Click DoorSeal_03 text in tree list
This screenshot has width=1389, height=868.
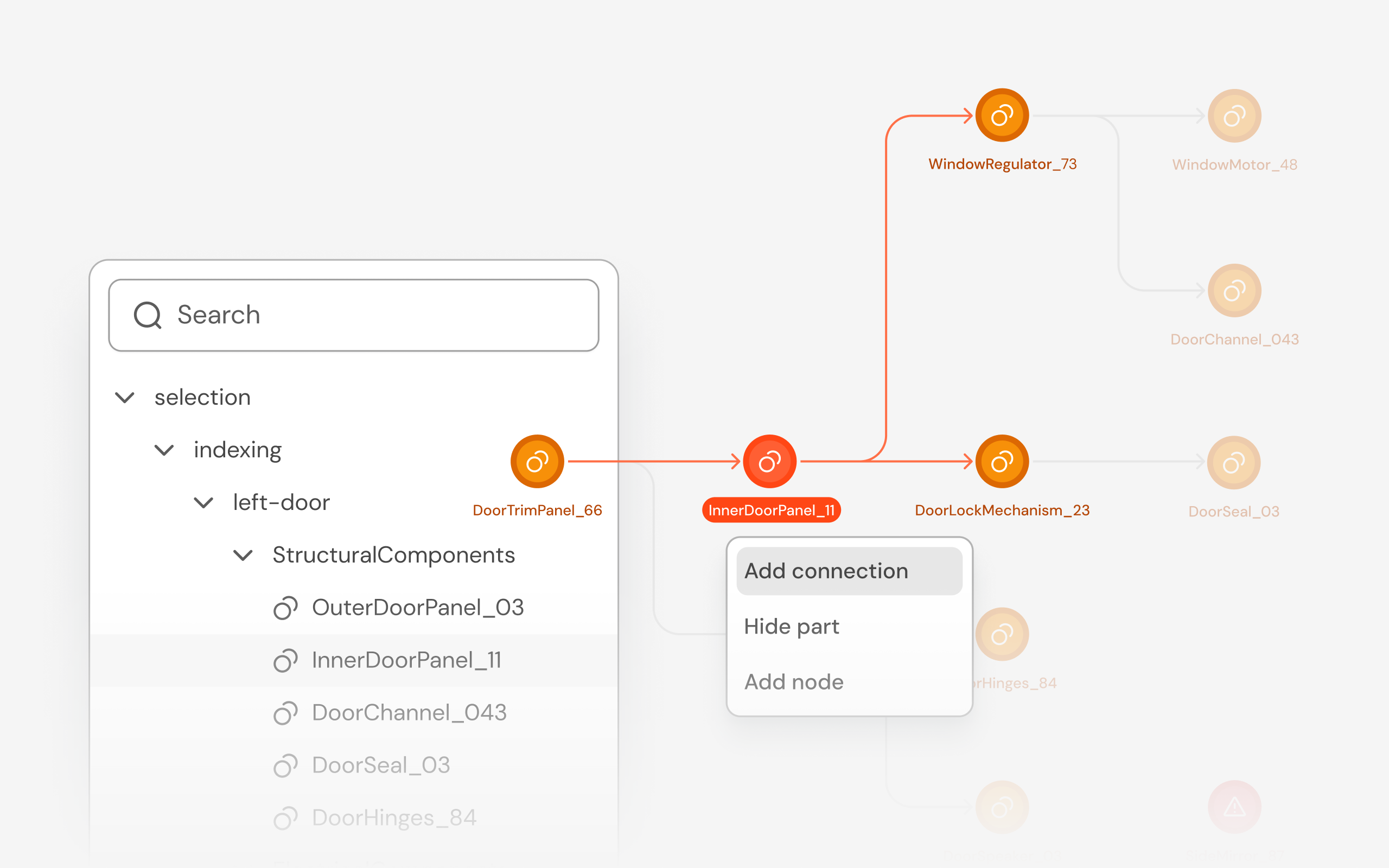[381, 765]
